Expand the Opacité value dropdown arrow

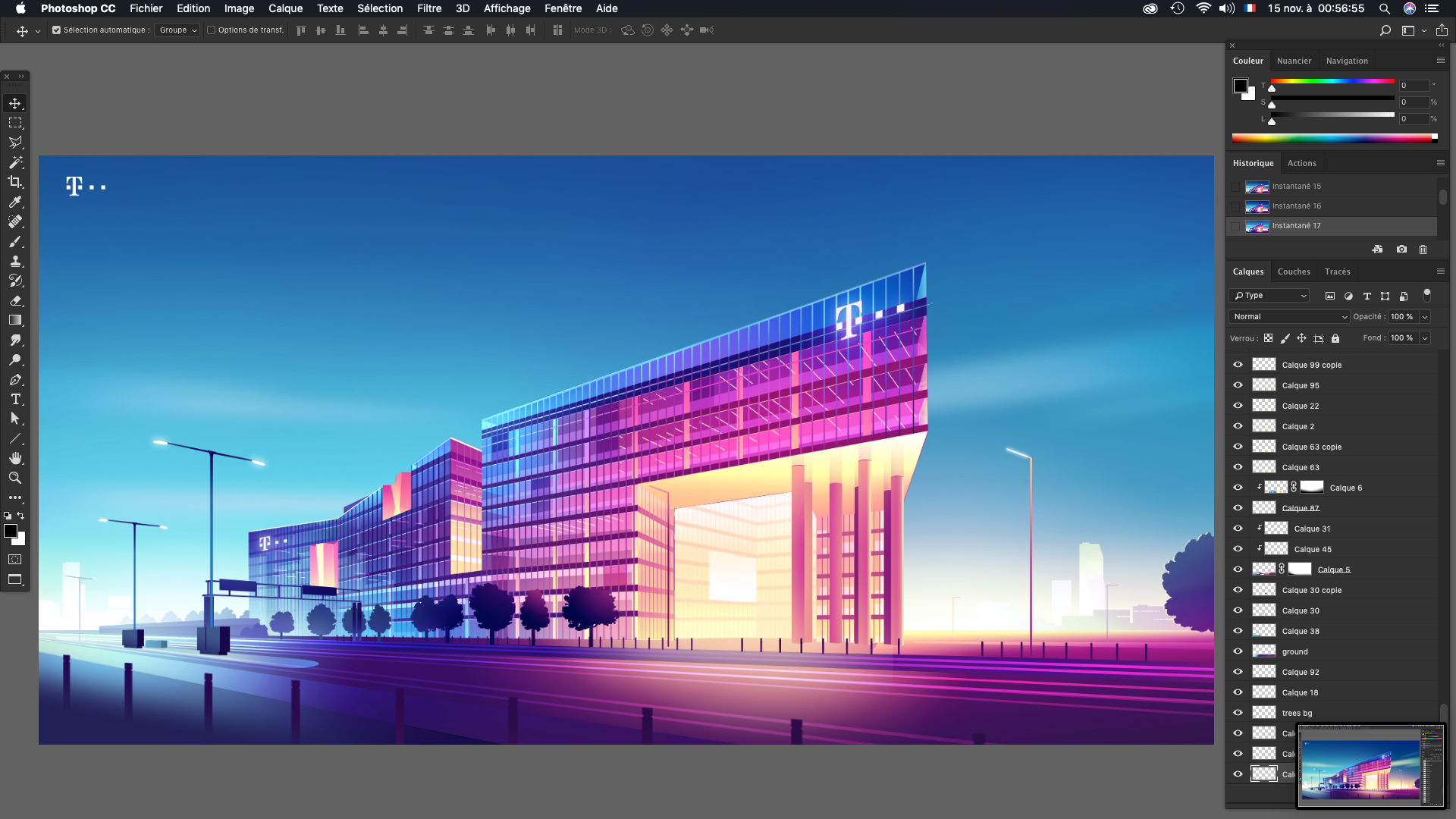click(x=1425, y=317)
